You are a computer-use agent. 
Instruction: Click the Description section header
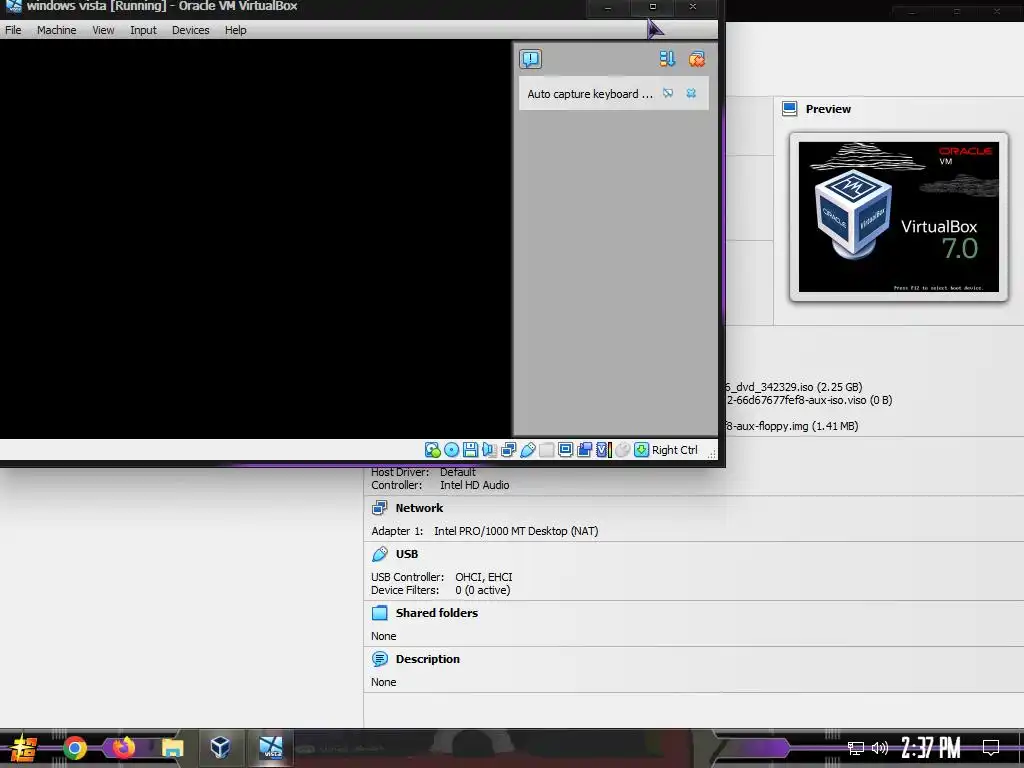click(x=428, y=659)
